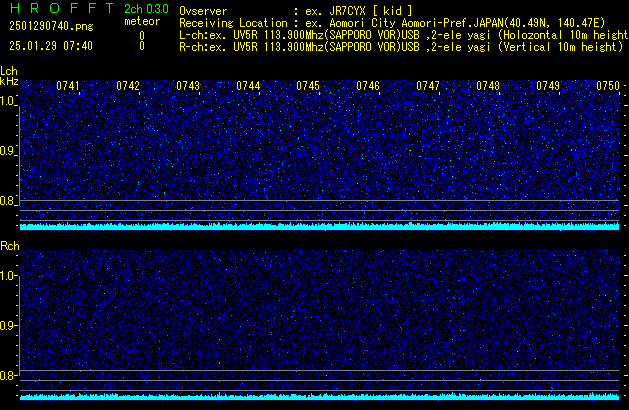Screen dimensions: 629x410
Task: Click the '2ch 0.3.0' version label
Action: 146,8
